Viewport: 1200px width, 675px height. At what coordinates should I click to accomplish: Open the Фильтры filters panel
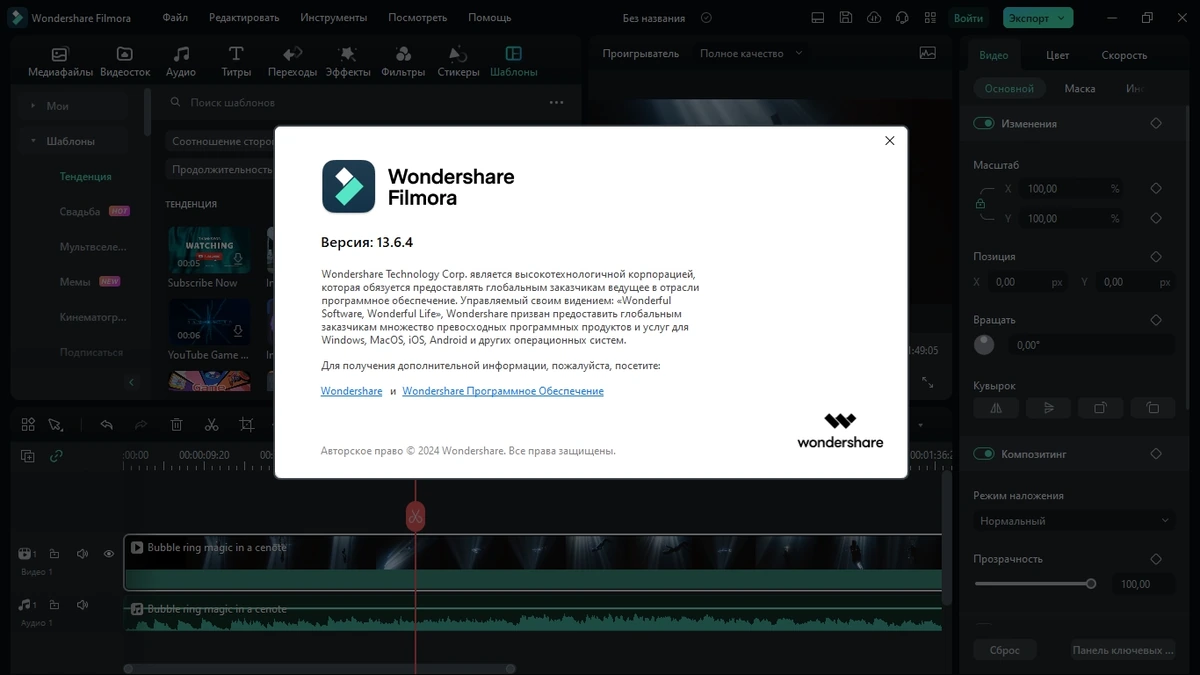(x=404, y=61)
